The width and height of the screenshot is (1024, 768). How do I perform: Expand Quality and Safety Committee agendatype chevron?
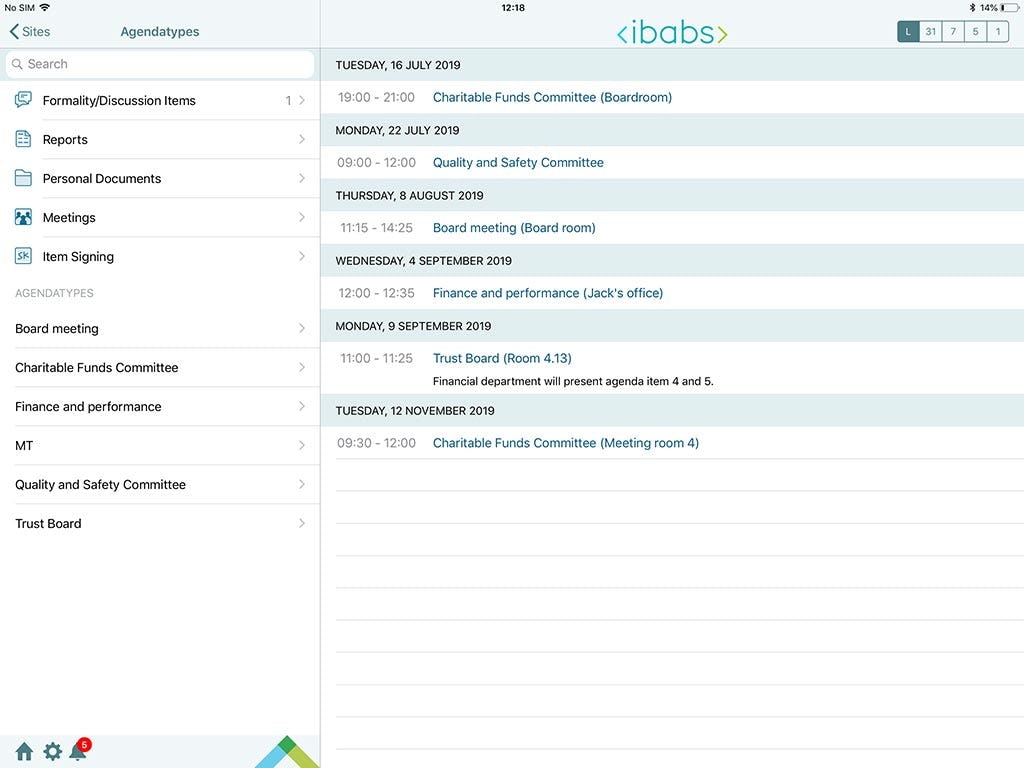click(302, 484)
